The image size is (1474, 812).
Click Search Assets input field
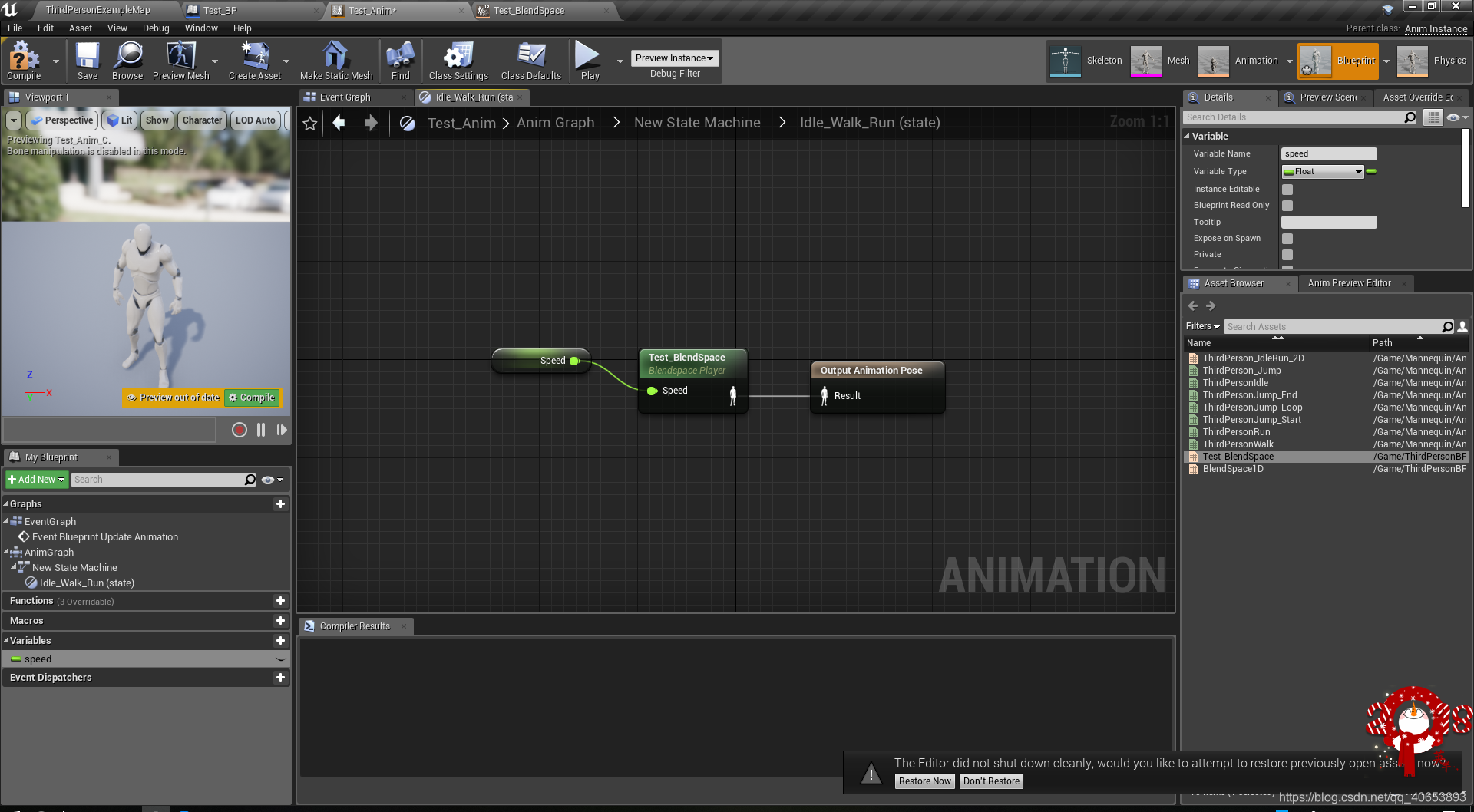click(1333, 327)
